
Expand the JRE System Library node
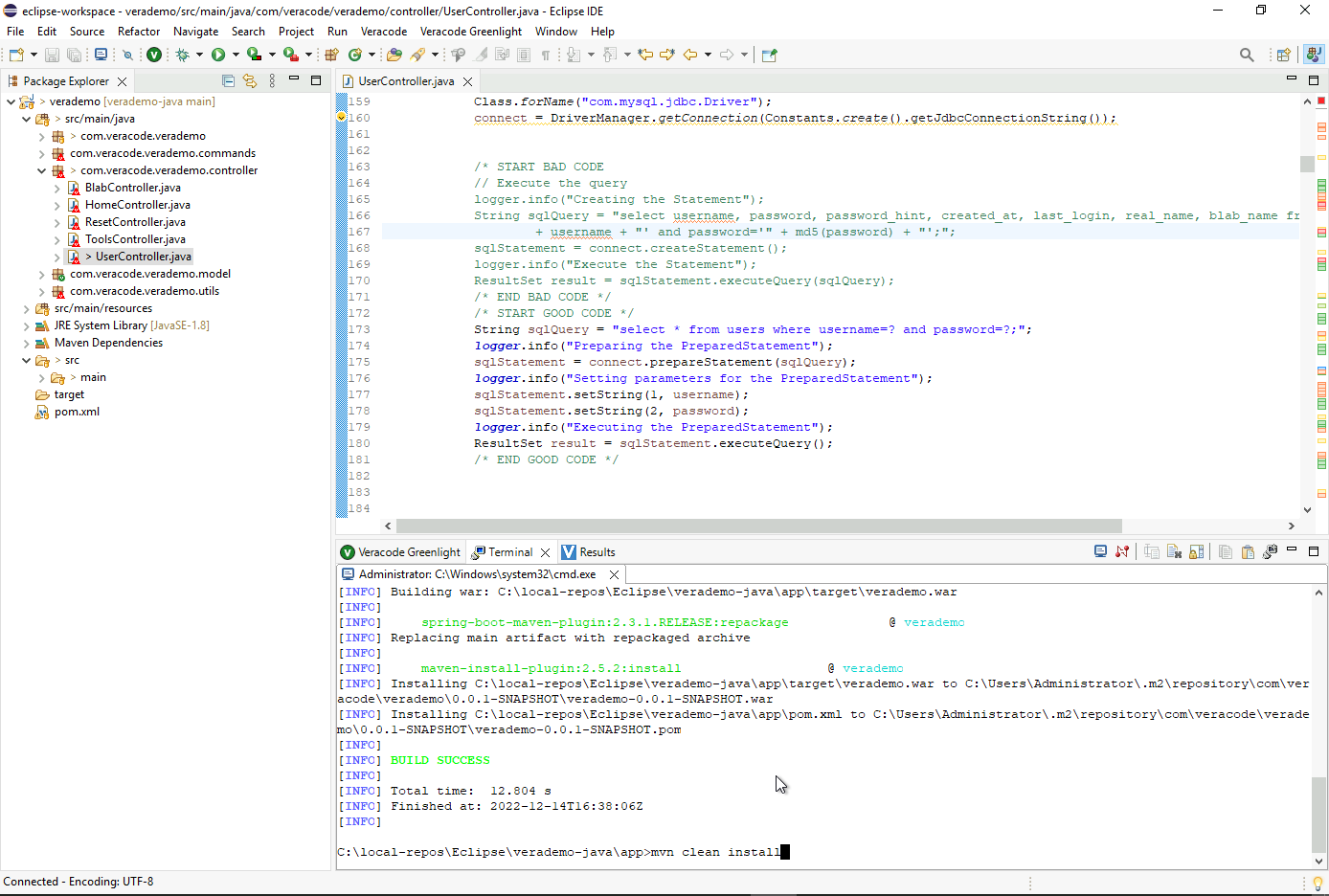click(27, 325)
